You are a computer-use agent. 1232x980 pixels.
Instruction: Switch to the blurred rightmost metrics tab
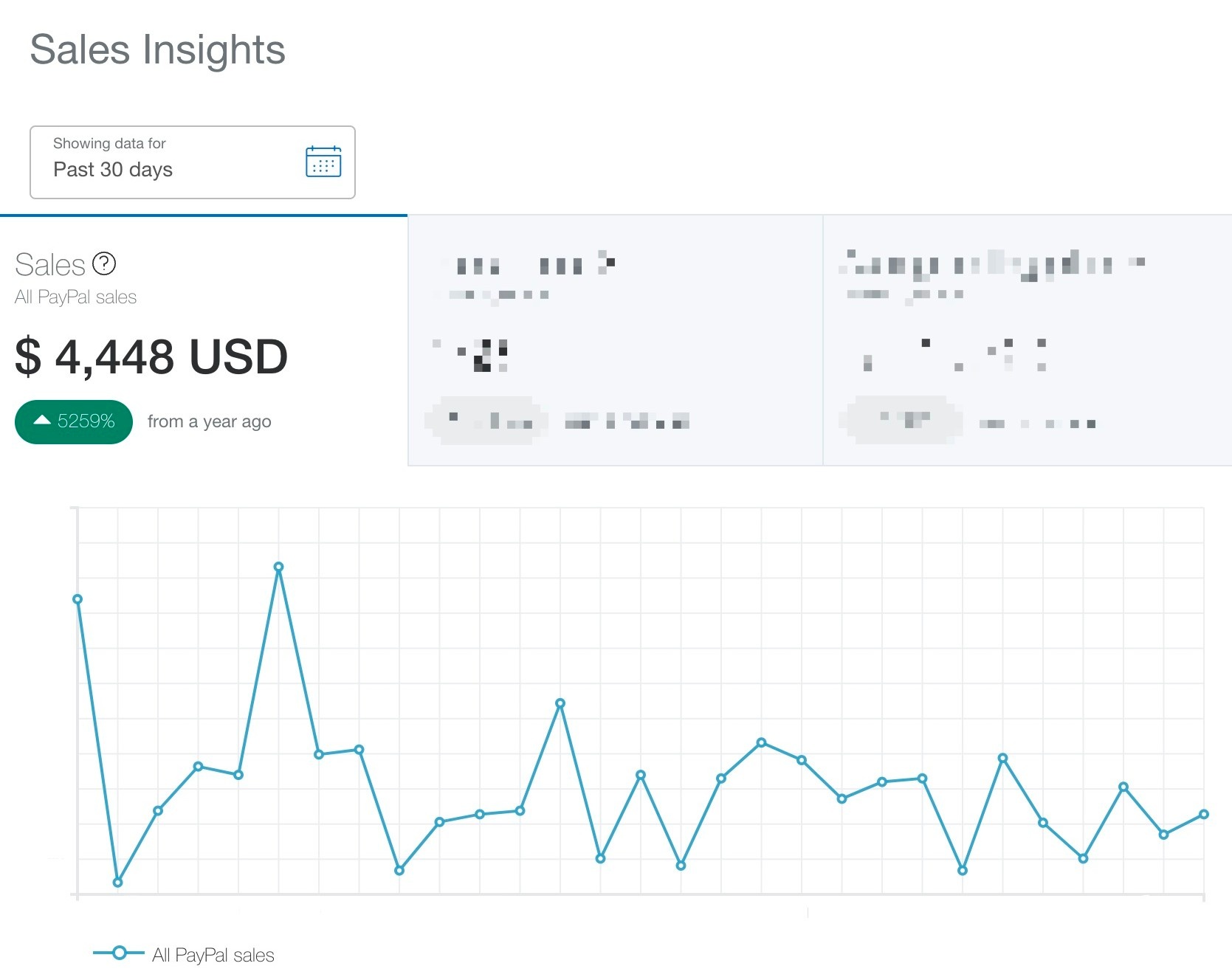1028,341
